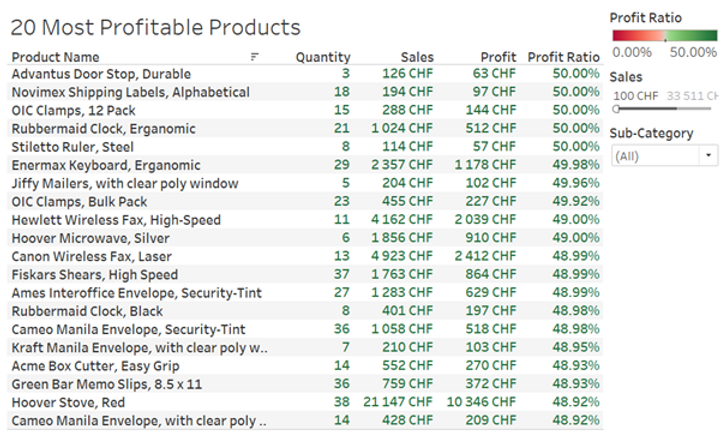
Task: Select Jiffy Mailers, with clear poly window
Action: click(x=125, y=183)
